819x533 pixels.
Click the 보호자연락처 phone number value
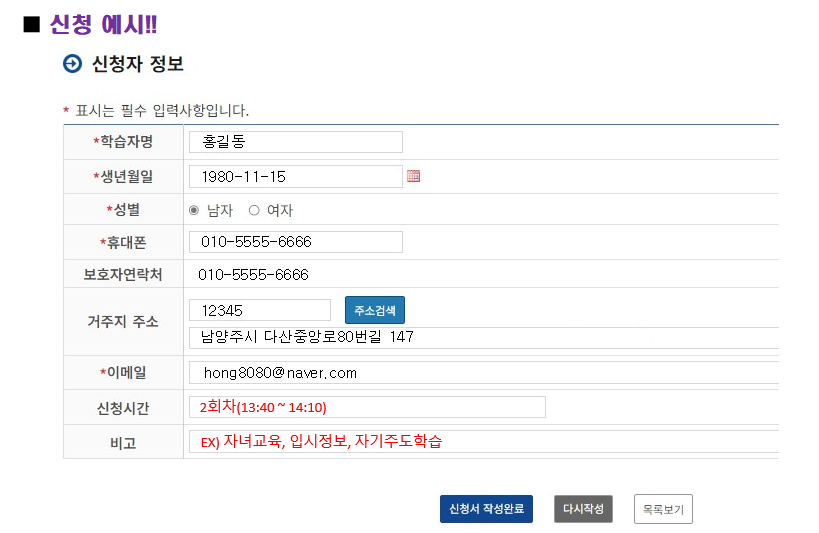click(254, 274)
